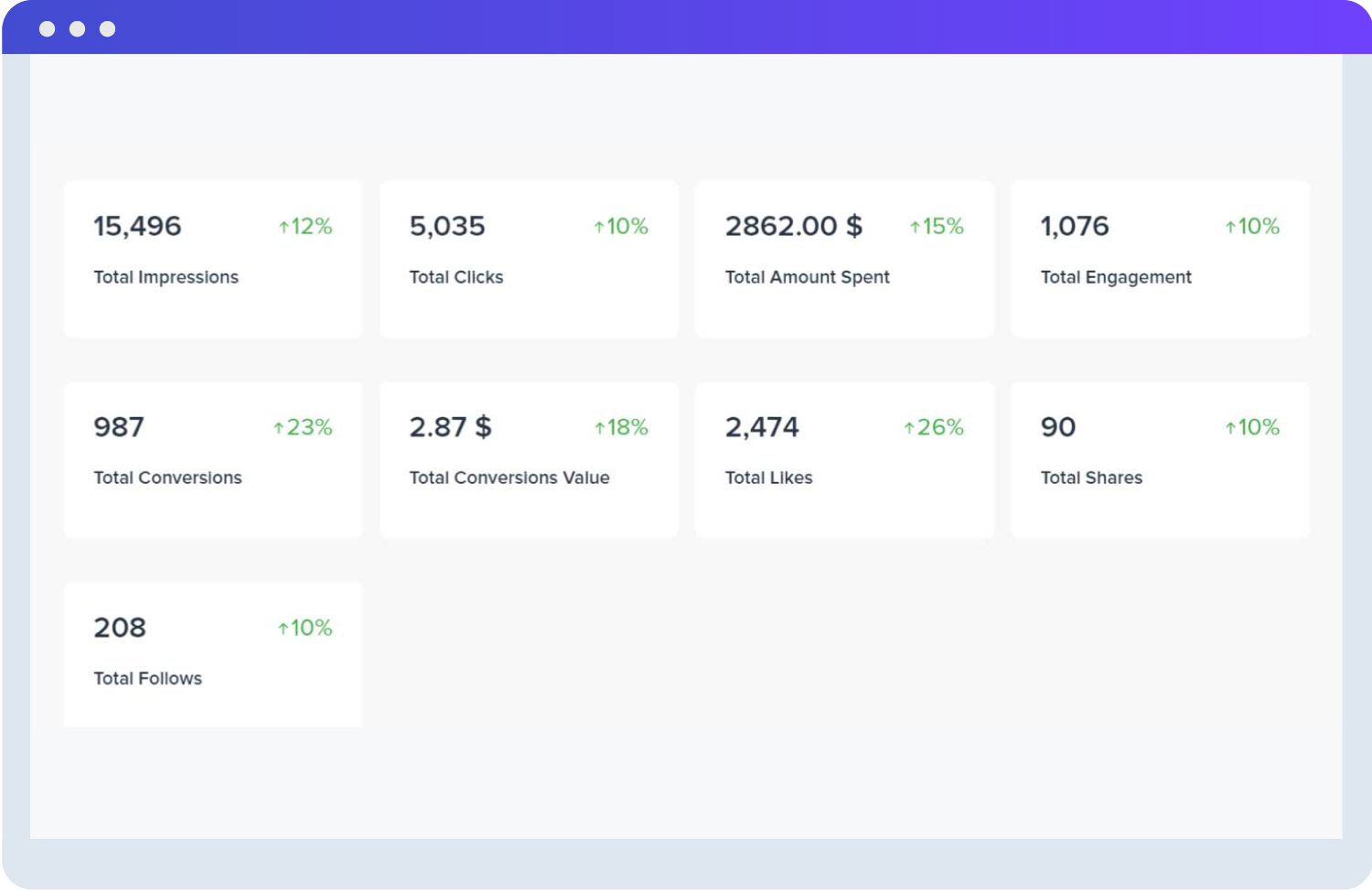The height and width of the screenshot is (891, 1372).
Task: Click the 2,474 likes value
Action: point(762,427)
